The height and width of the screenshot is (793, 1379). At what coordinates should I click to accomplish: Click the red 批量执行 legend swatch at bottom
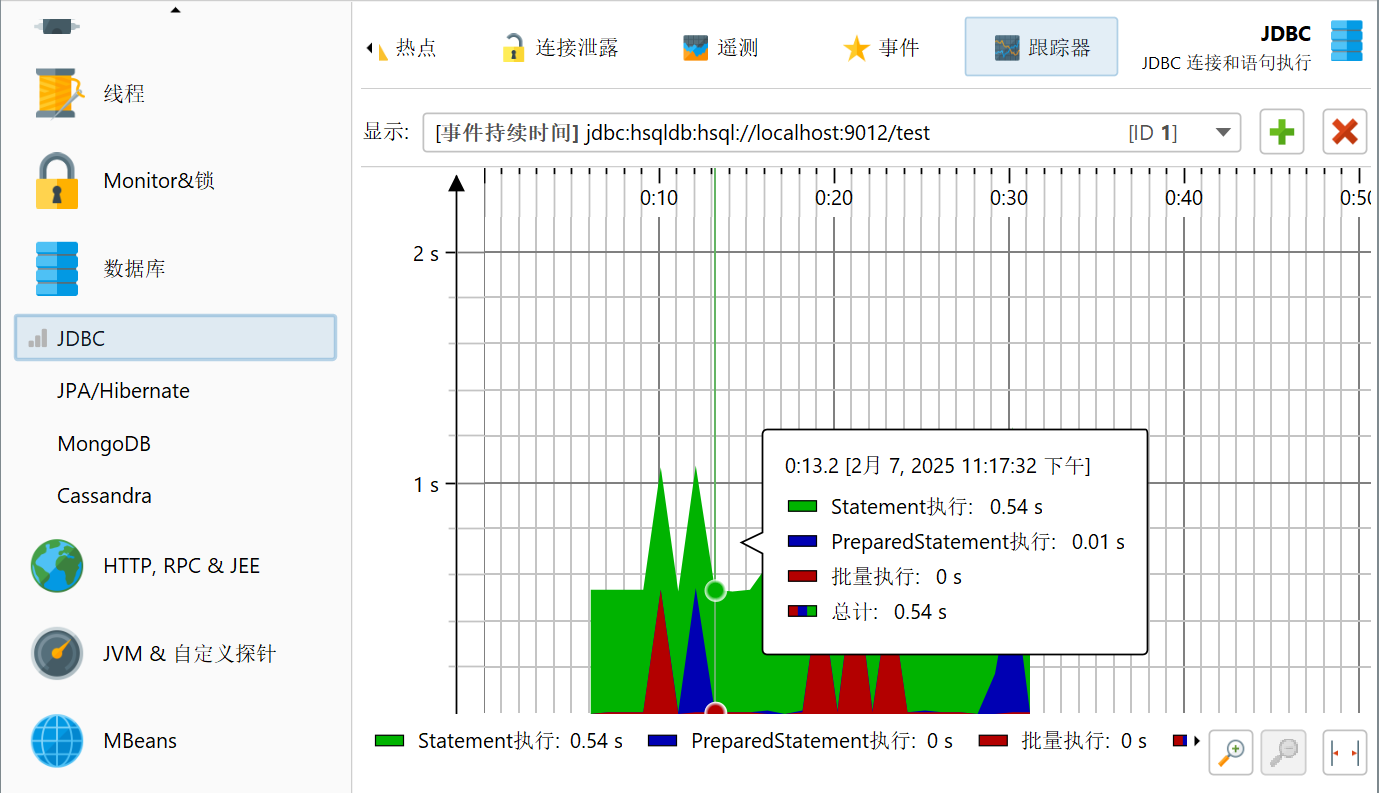pyautogui.click(x=993, y=741)
